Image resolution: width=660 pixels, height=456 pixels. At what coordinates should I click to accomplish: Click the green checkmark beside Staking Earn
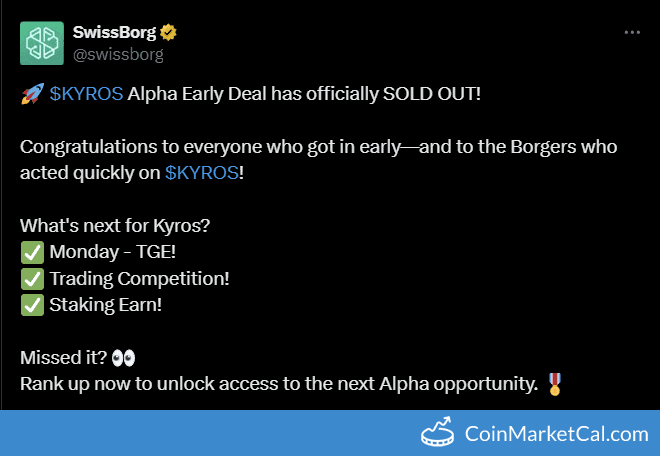coord(30,305)
